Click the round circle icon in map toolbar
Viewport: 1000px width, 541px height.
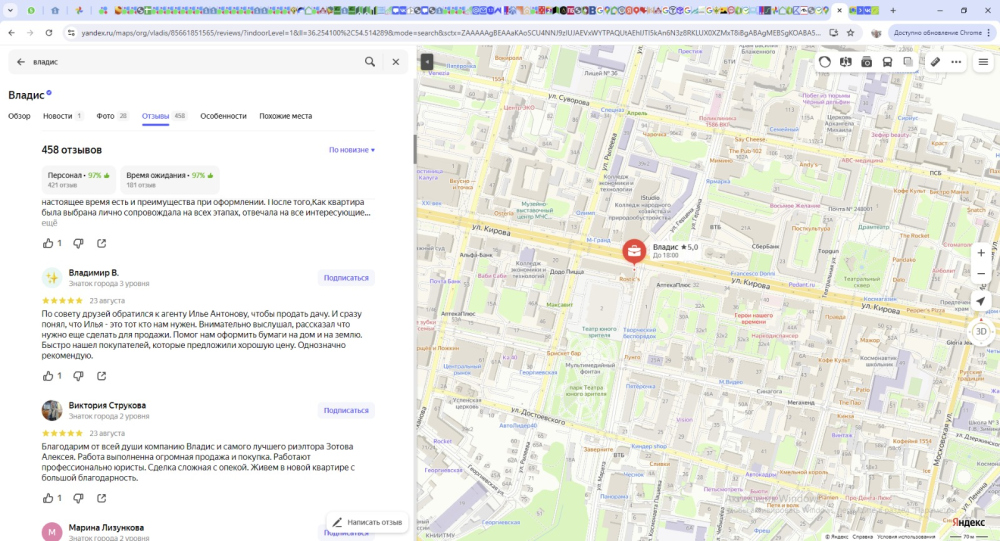point(825,62)
